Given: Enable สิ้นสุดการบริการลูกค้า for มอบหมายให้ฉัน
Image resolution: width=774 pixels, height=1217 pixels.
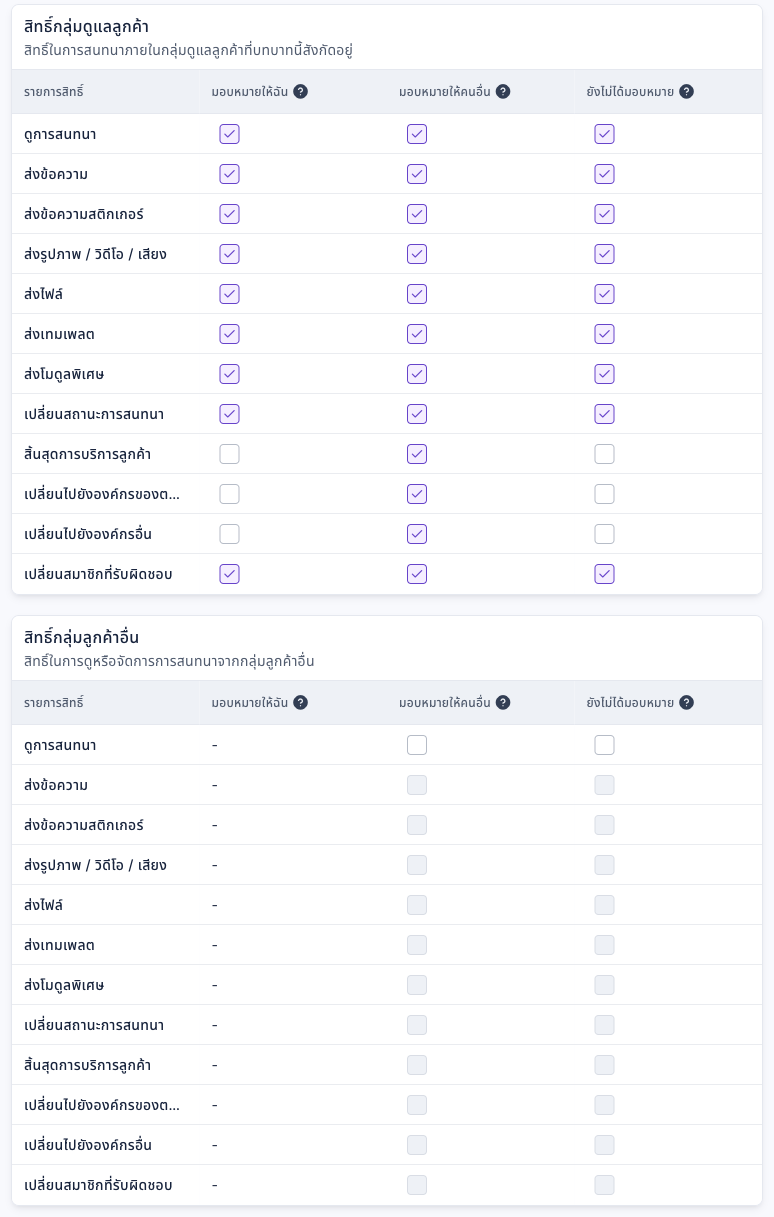Looking at the screenshot, I should click(x=230, y=454).
